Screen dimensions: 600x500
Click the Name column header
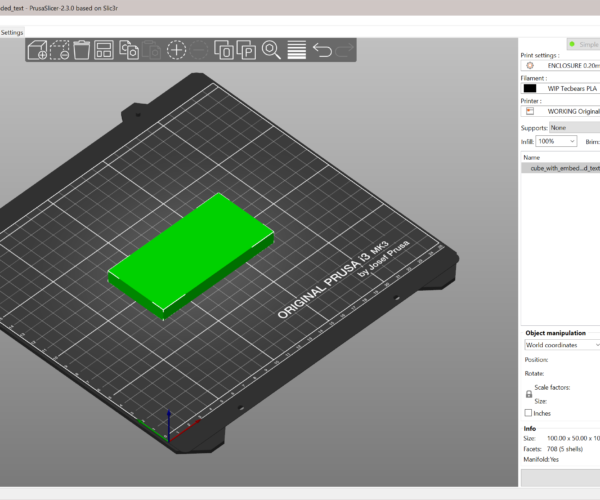click(532, 158)
